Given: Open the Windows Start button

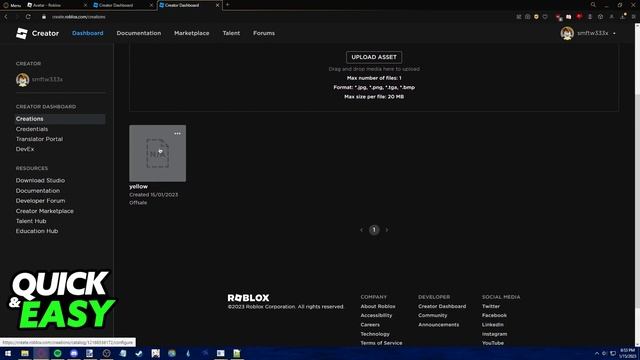Looking at the screenshot, I should coord(8,353).
